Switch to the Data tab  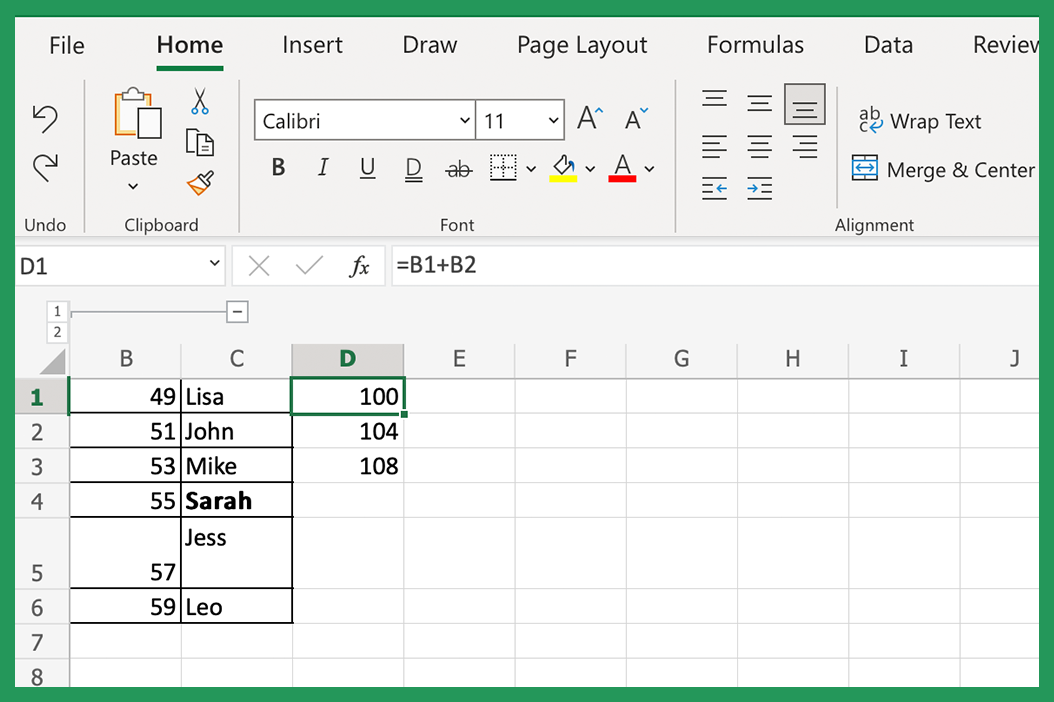(888, 45)
